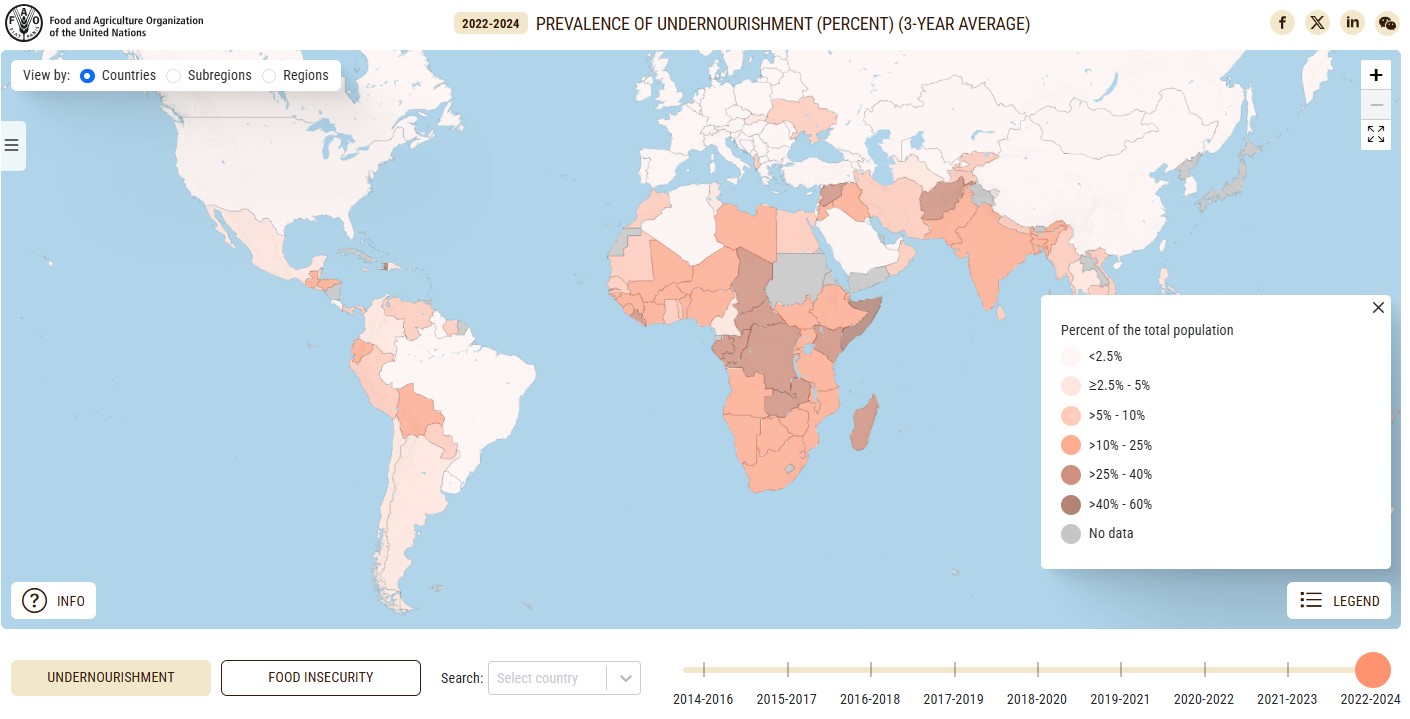Open the INFO panel

(53, 600)
